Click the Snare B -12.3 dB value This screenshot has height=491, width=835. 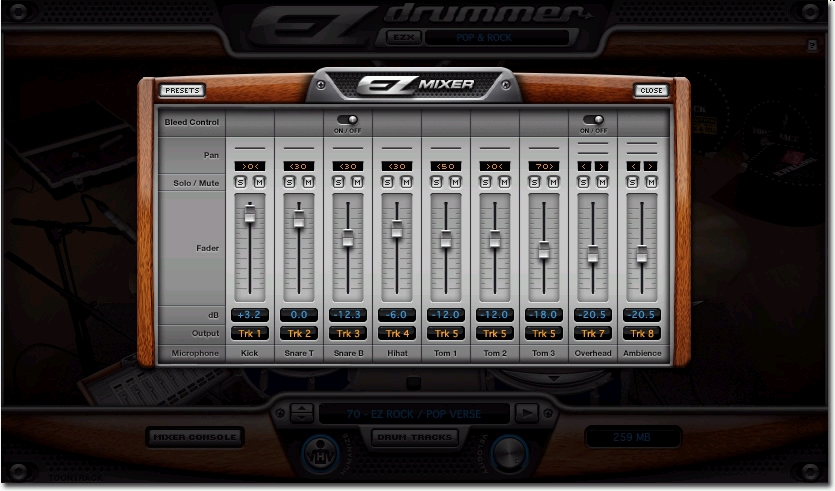click(x=348, y=315)
